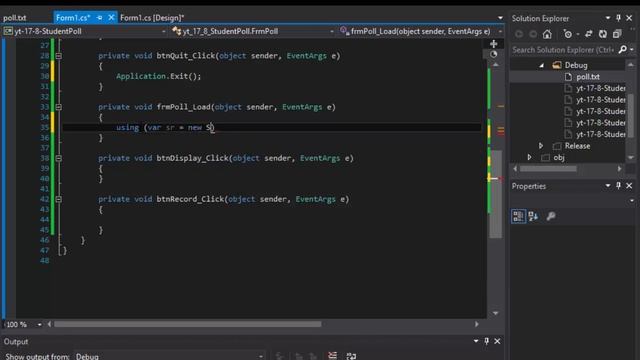Select the obj folder in Solution Explorer
640x360 pixels.
559,157
